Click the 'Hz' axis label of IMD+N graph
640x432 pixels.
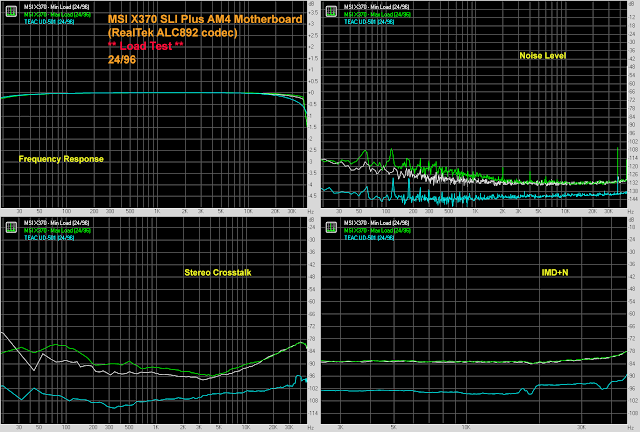(x=631, y=428)
